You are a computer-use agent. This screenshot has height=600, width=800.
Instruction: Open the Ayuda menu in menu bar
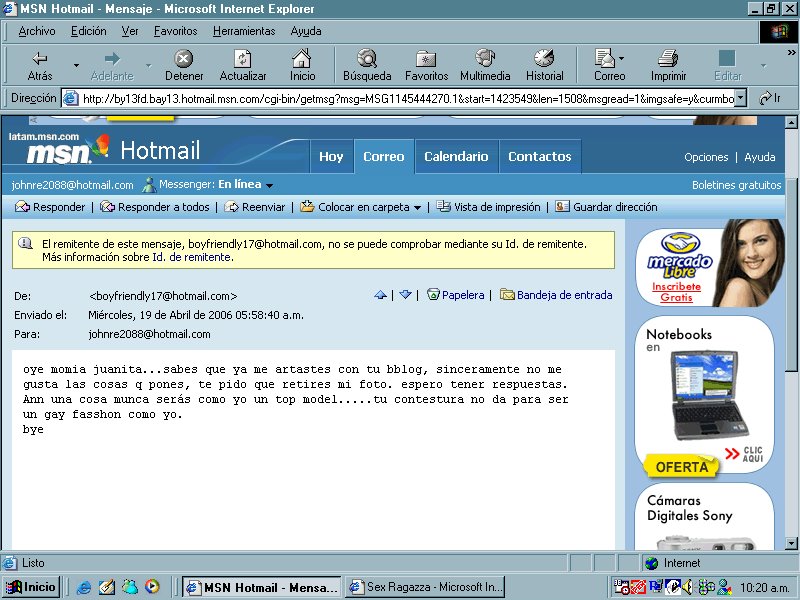306,31
